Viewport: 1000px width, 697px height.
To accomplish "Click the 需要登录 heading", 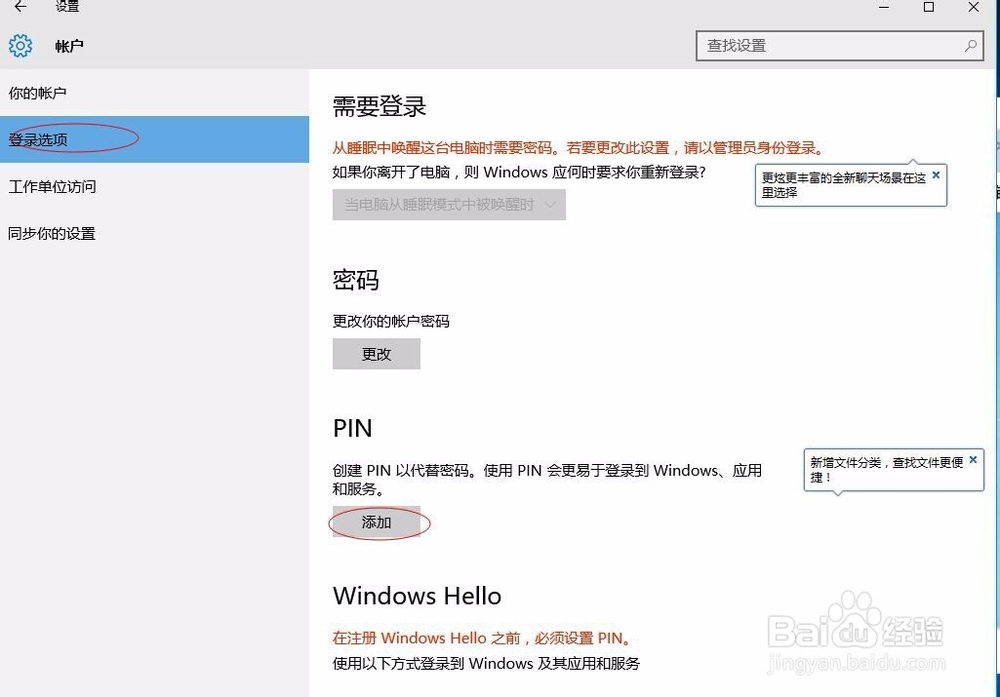I will 379,106.
